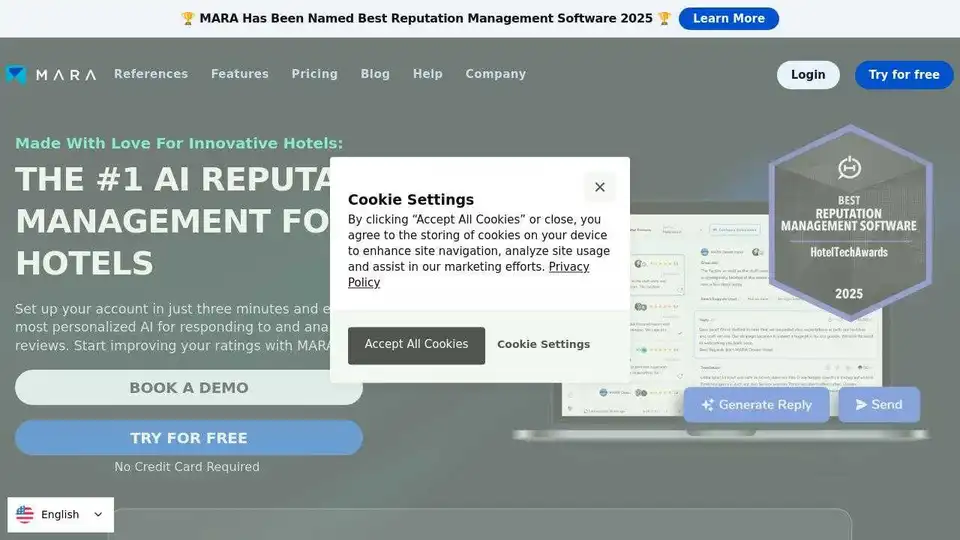960x540 pixels.
Task: Click the MARA wordmark text
Action: tap(66, 75)
